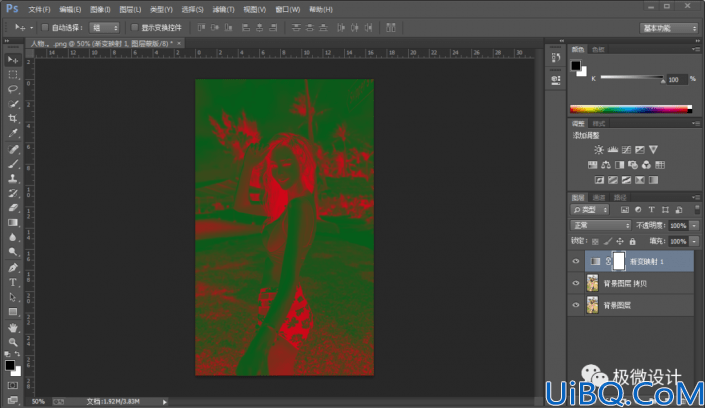
Task: Open the 填充 fill slider arrow
Action: click(x=694, y=242)
